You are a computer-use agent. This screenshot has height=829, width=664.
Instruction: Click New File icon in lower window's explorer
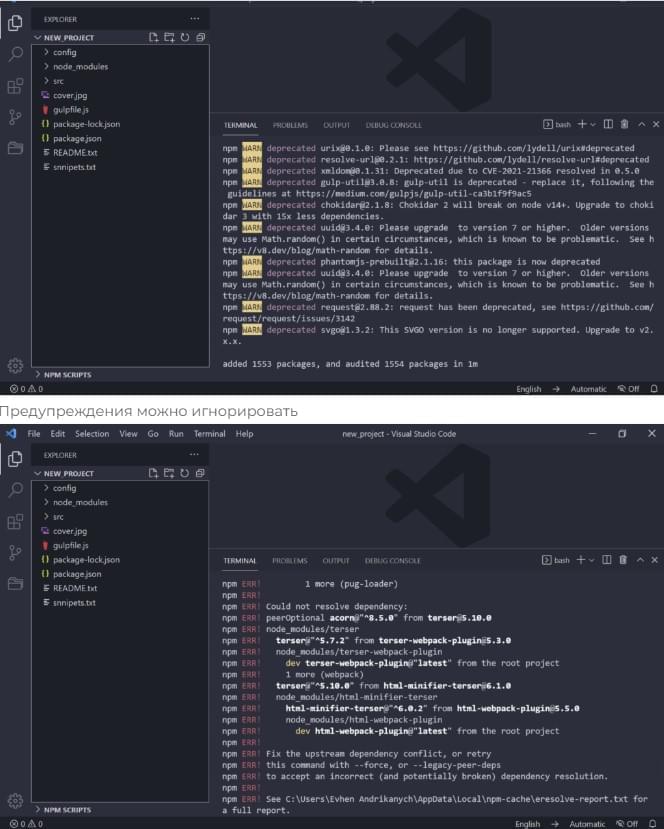153,473
